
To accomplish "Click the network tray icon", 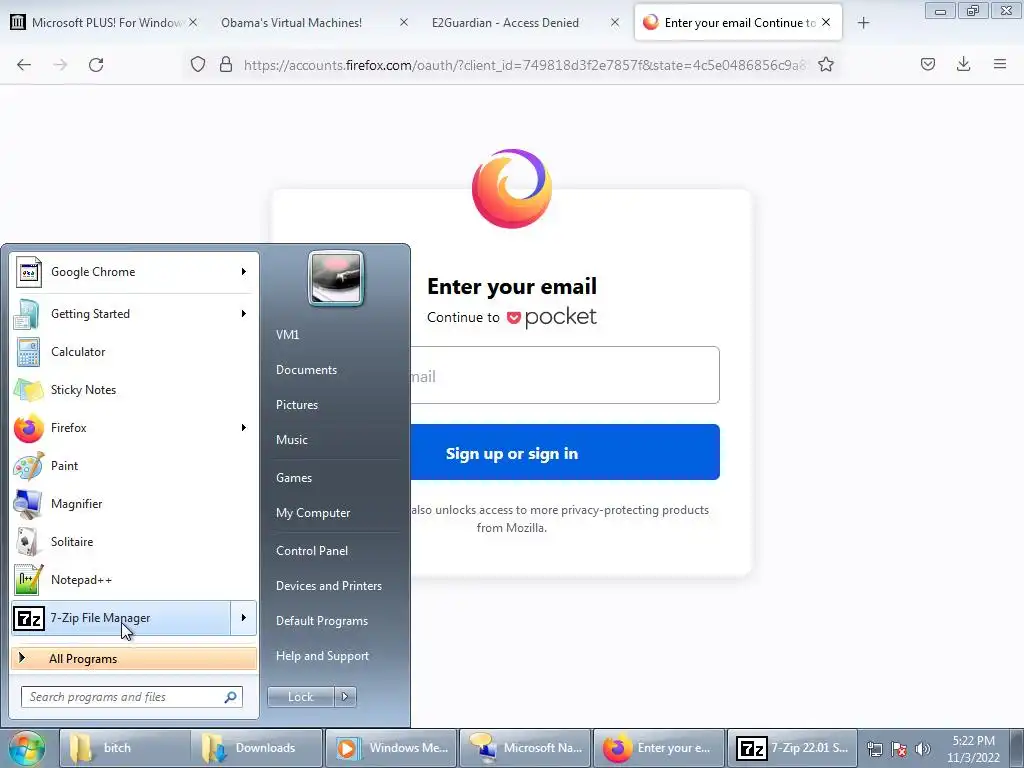I will (x=874, y=749).
